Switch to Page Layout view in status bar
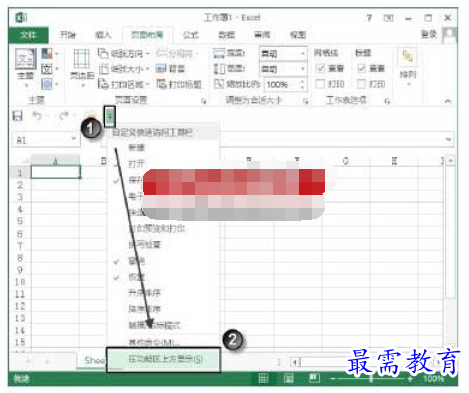The height and width of the screenshot is (393, 469). click(289, 378)
